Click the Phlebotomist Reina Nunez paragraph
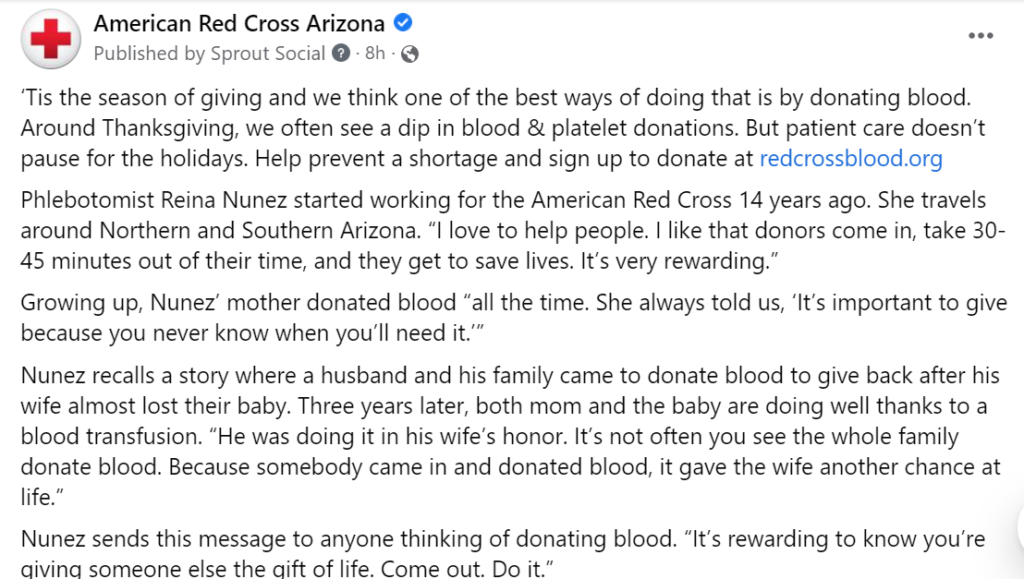The image size is (1024, 579). coord(513,230)
